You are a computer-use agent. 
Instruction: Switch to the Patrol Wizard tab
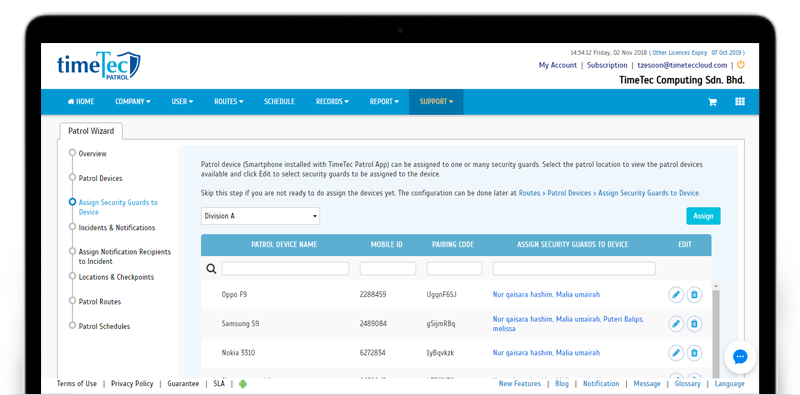[x=91, y=131]
